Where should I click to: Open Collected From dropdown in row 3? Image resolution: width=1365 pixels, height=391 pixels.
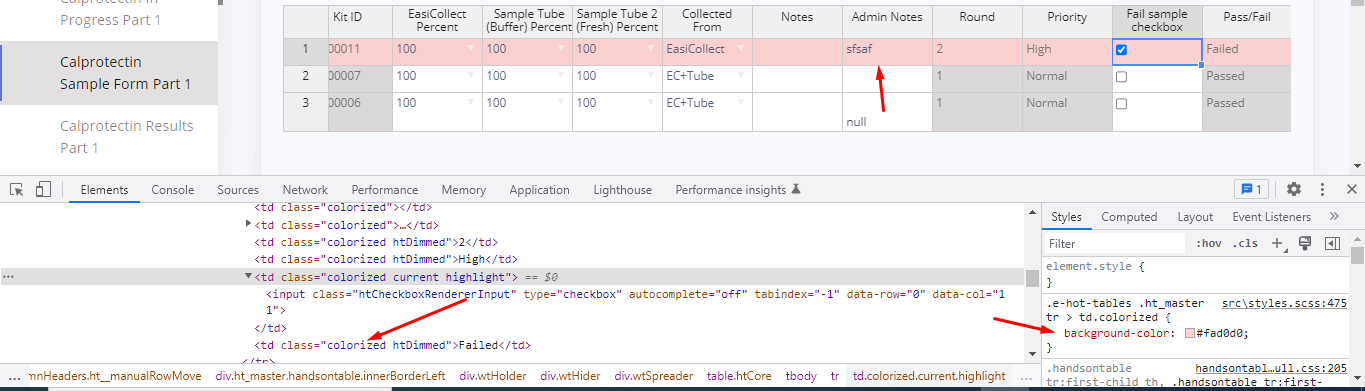click(x=742, y=103)
